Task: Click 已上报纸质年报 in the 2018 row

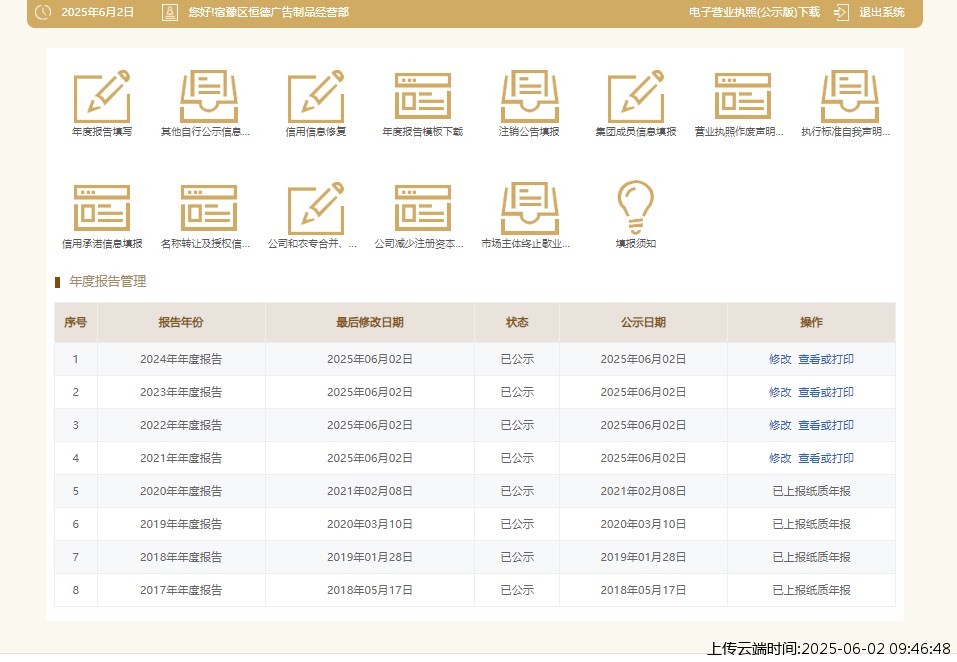Action: point(811,557)
